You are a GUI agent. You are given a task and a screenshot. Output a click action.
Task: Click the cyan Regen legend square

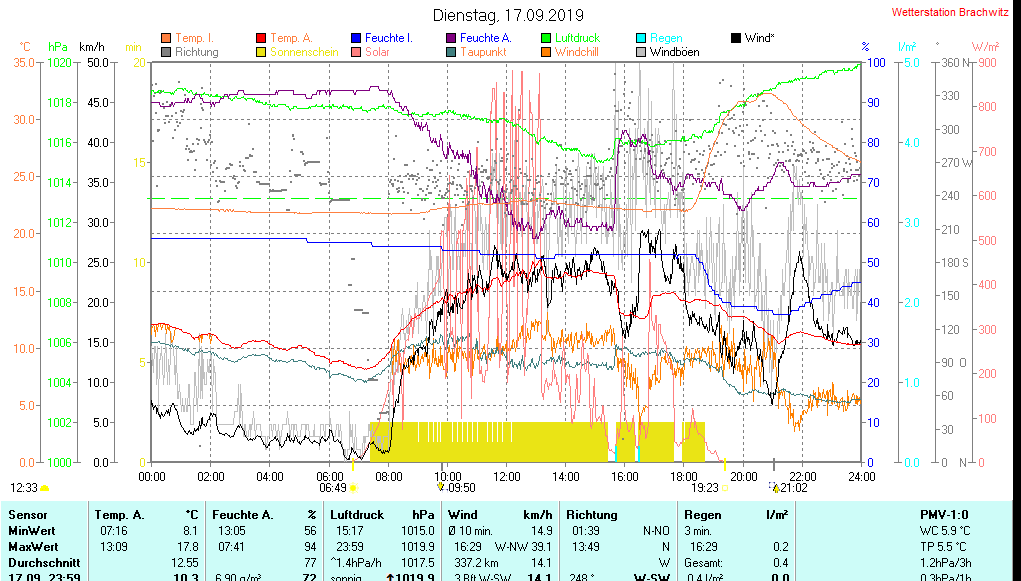pyautogui.click(x=641, y=38)
